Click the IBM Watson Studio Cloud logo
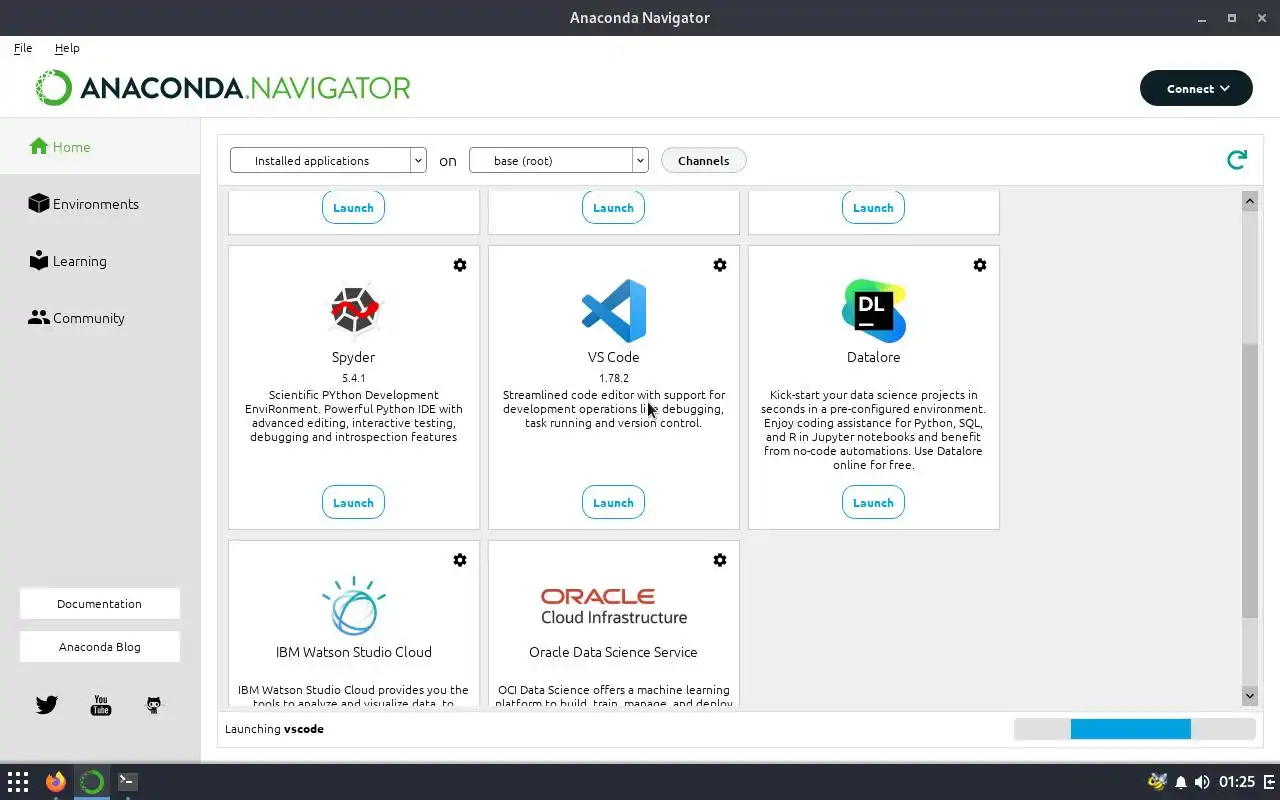The width and height of the screenshot is (1280, 800). tap(354, 606)
